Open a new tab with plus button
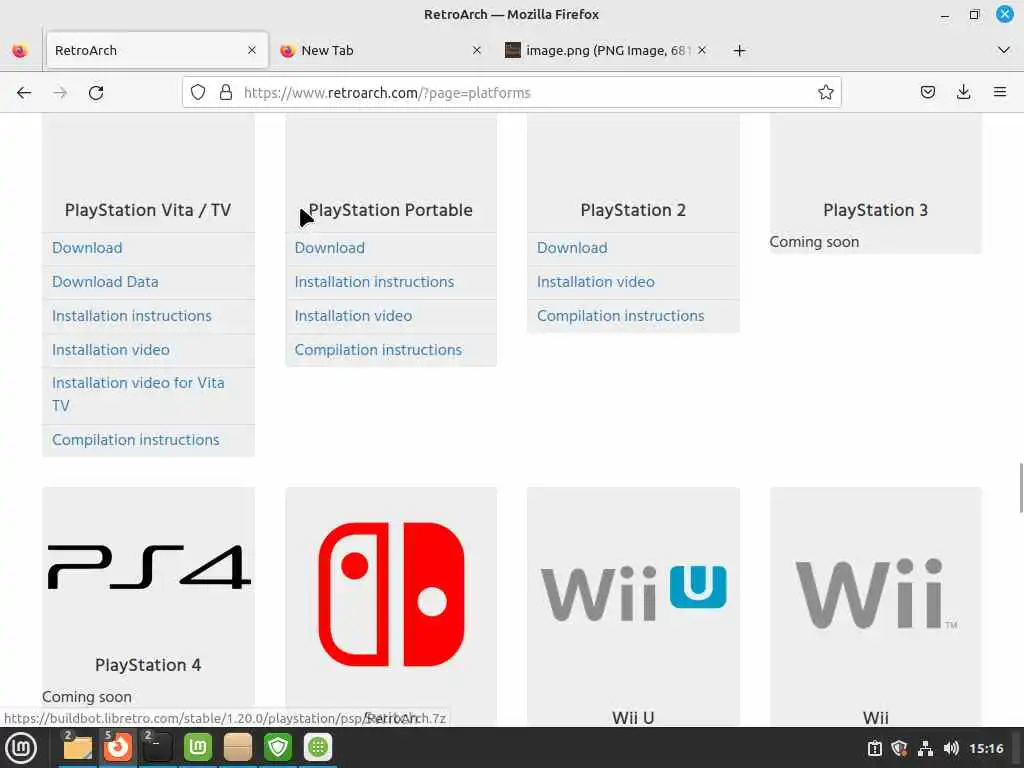The height and width of the screenshot is (768, 1024). click(739, 50)
